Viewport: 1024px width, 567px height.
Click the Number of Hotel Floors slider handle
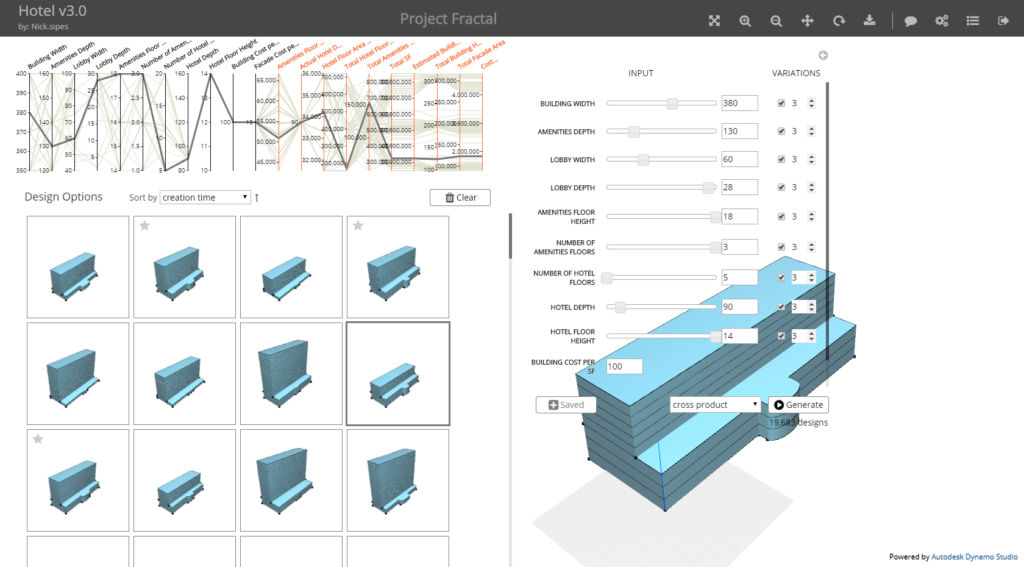pos(607,278)
